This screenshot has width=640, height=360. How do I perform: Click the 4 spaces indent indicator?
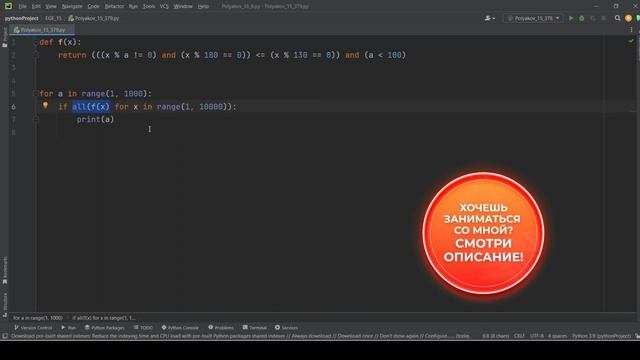point(558,336)
